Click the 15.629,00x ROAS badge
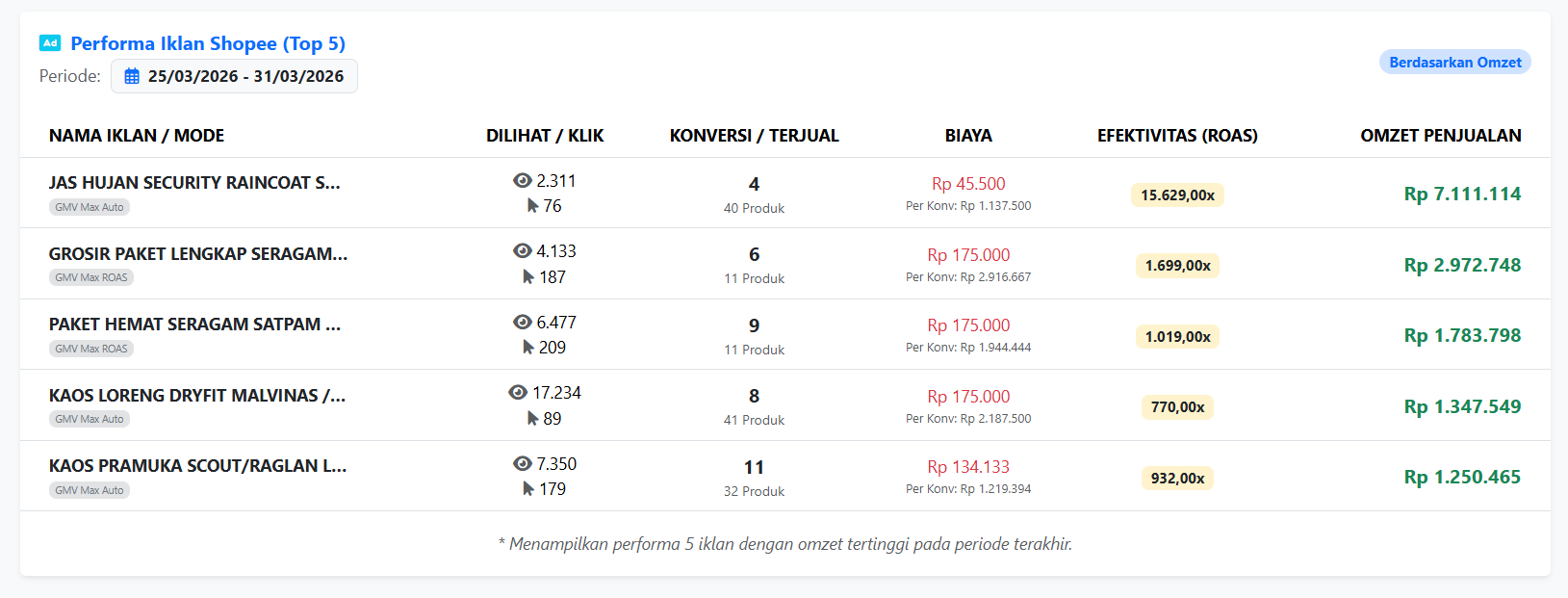This screenshot has height=598, width=1568. pos(1177,195)
